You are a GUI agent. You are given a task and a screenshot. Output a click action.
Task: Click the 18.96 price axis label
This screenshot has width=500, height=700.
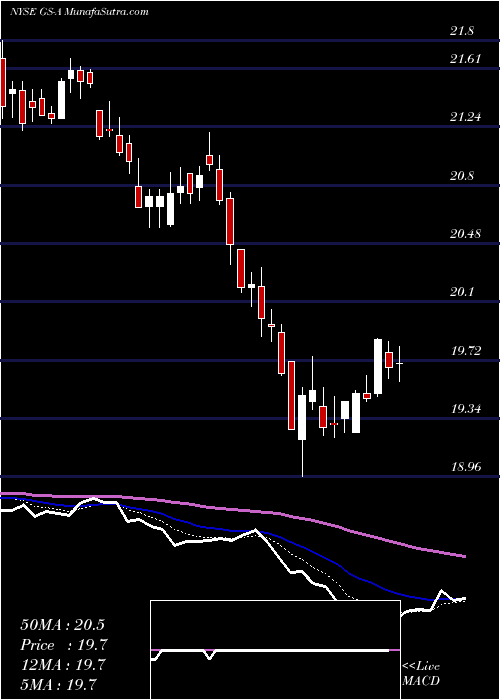[465, 467]
